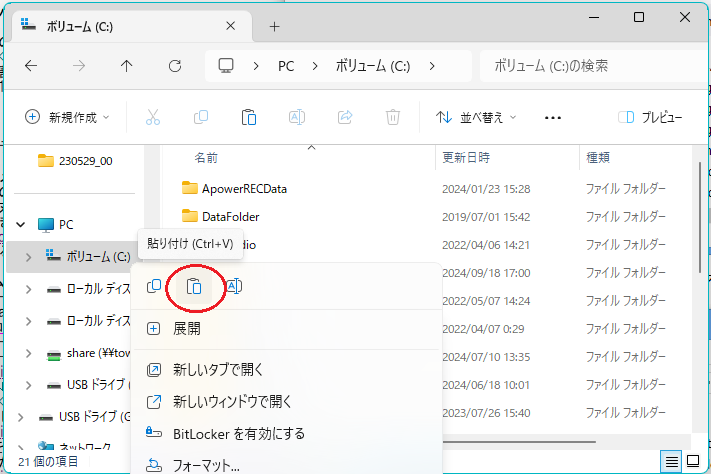Select the DataFolder folder
The height and width of the screenshot is (474, 711).
(230, 217)
